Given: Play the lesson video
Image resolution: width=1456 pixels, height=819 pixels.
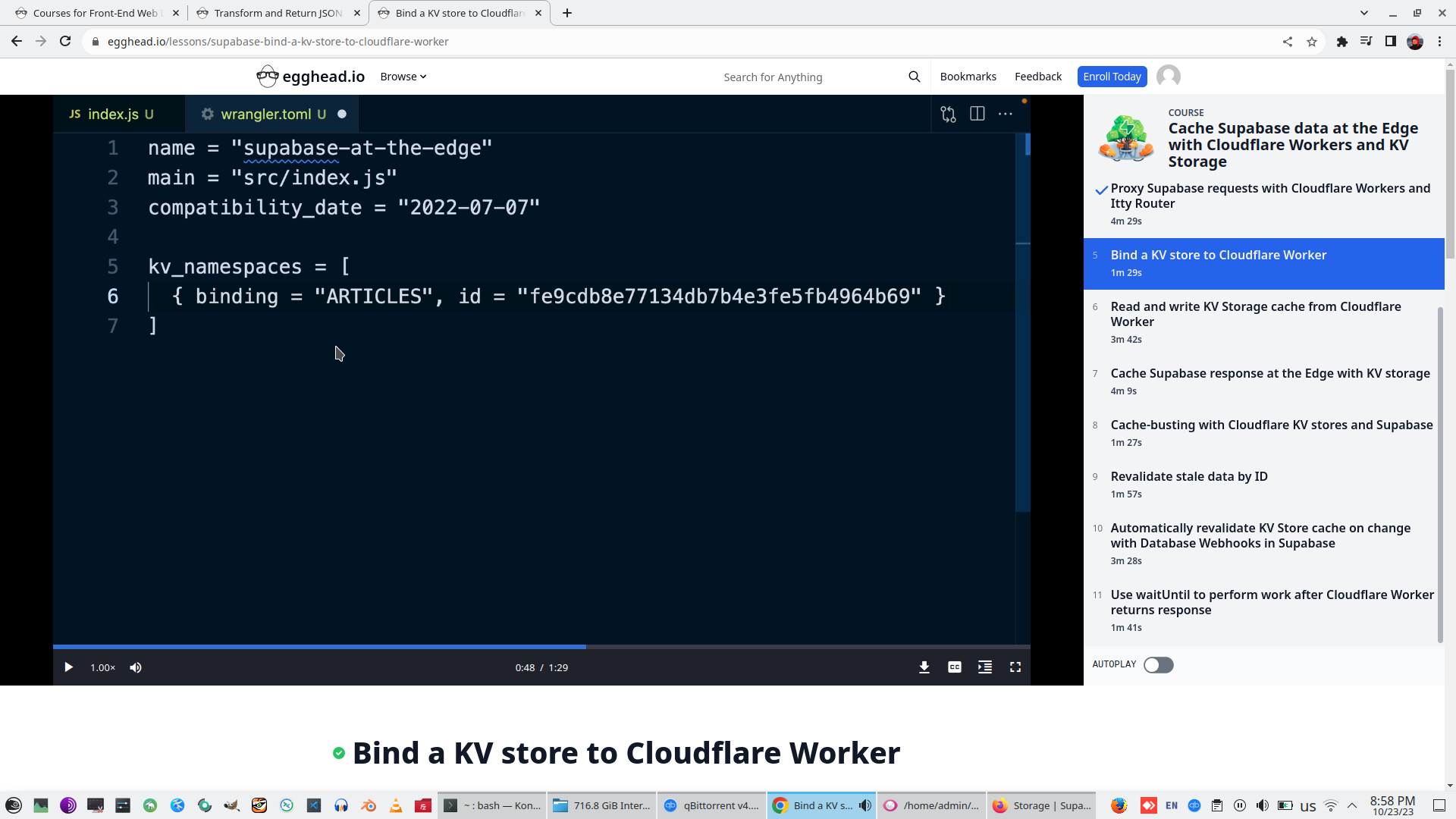Looking at the screenshot, I should (68, 667).
